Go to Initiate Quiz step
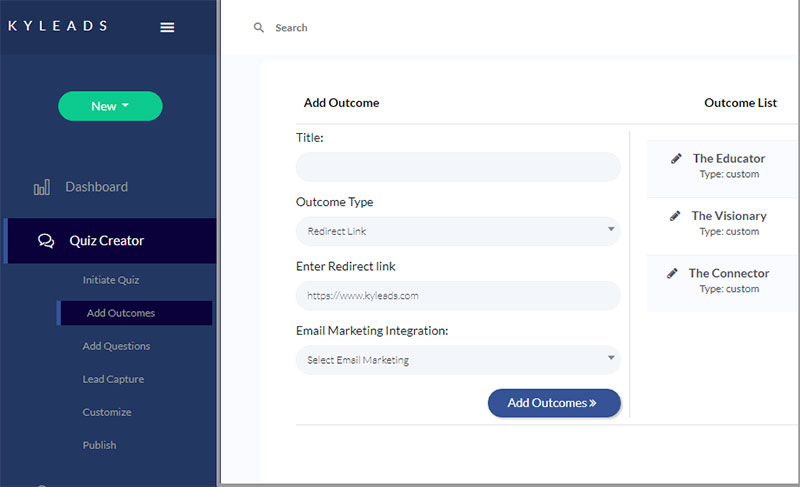800x487 pixels. pos(111,280)
